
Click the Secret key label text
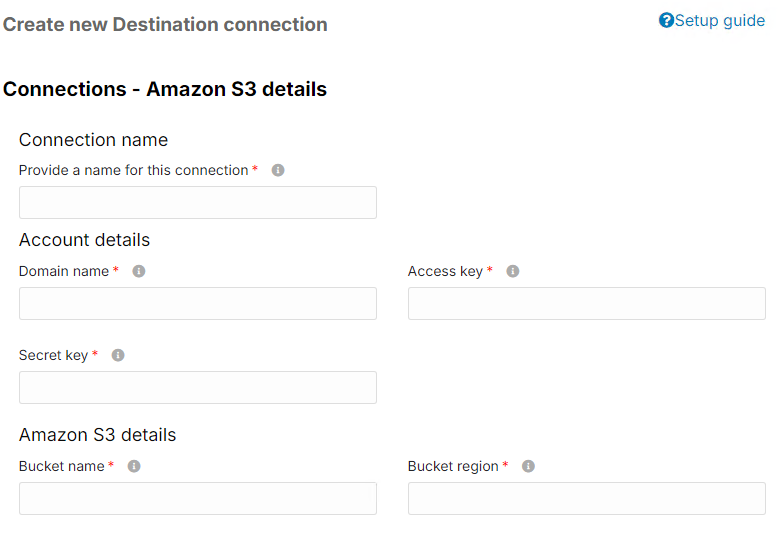[x=54, y=356]
